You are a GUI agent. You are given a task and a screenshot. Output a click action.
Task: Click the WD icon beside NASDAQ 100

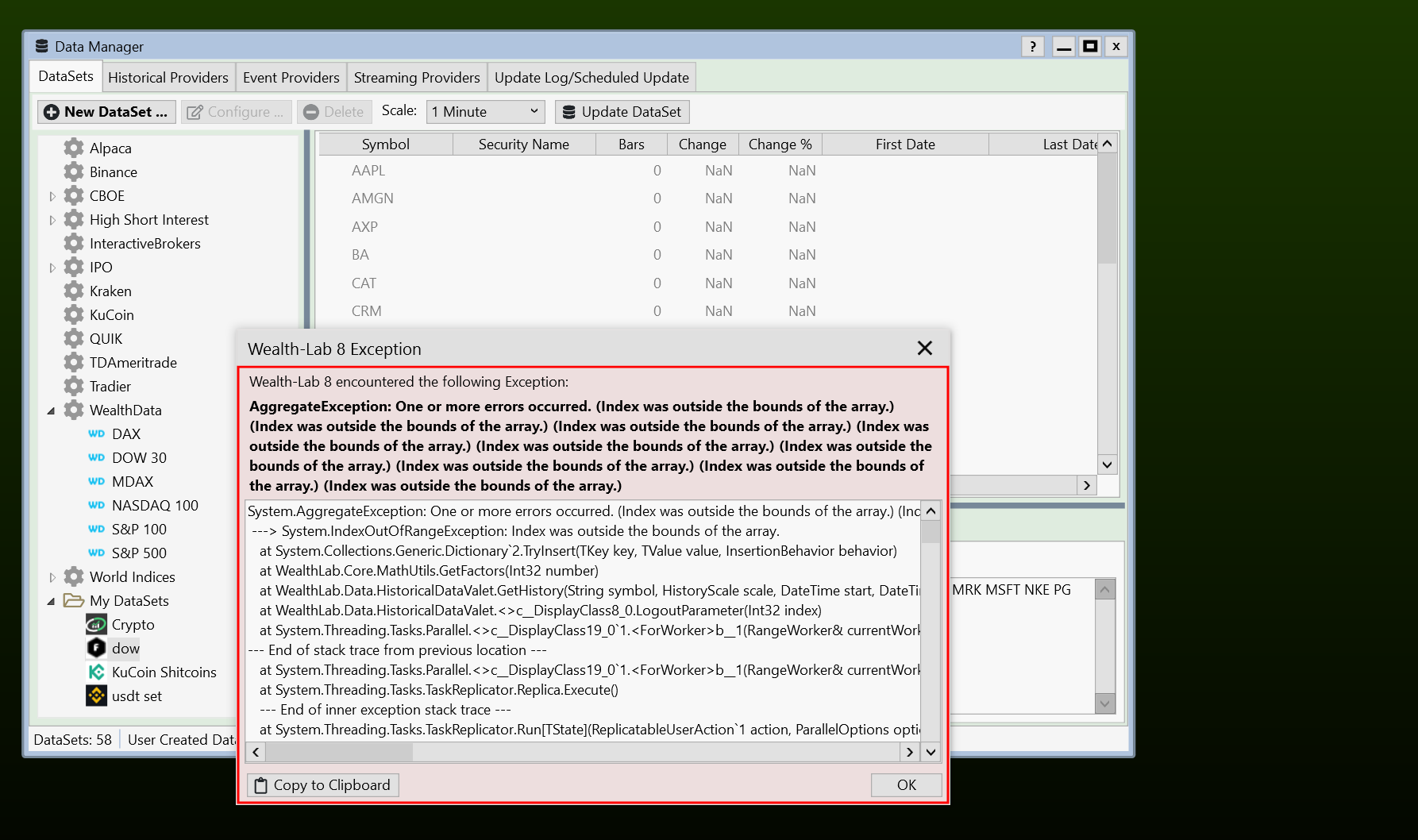tap(97, 506)
